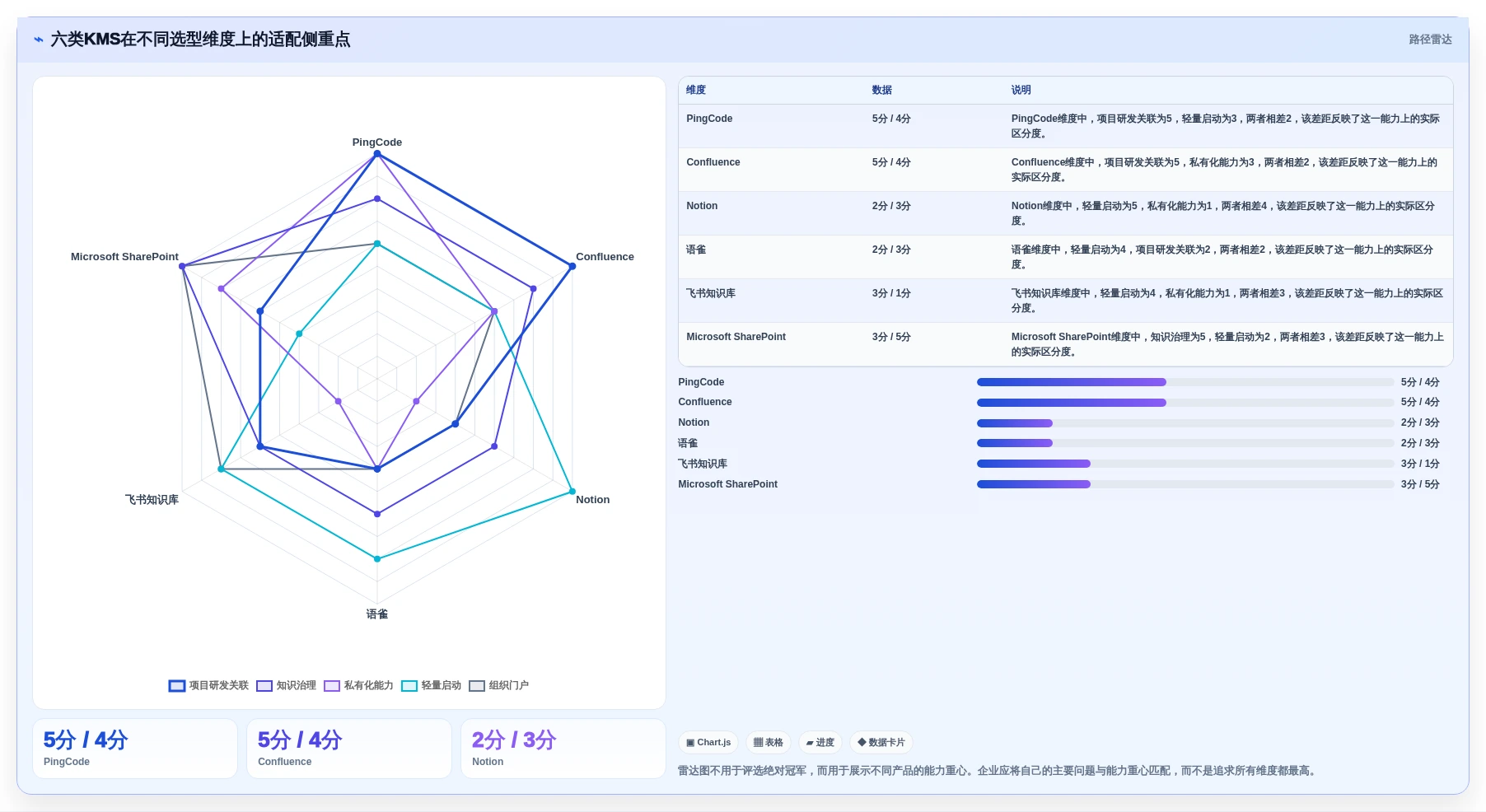Image resolution: width=1486 pixels, height=812 pixels.
Task: Click the 语雀 progress bar
Action: pos(1185,443)
